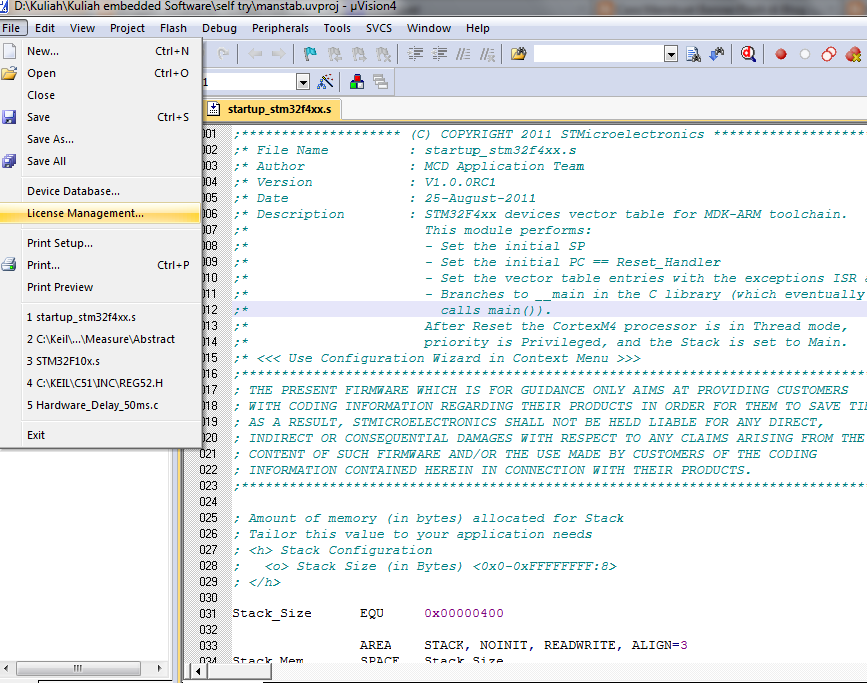Choose Close from File menu

coord(101,95)
